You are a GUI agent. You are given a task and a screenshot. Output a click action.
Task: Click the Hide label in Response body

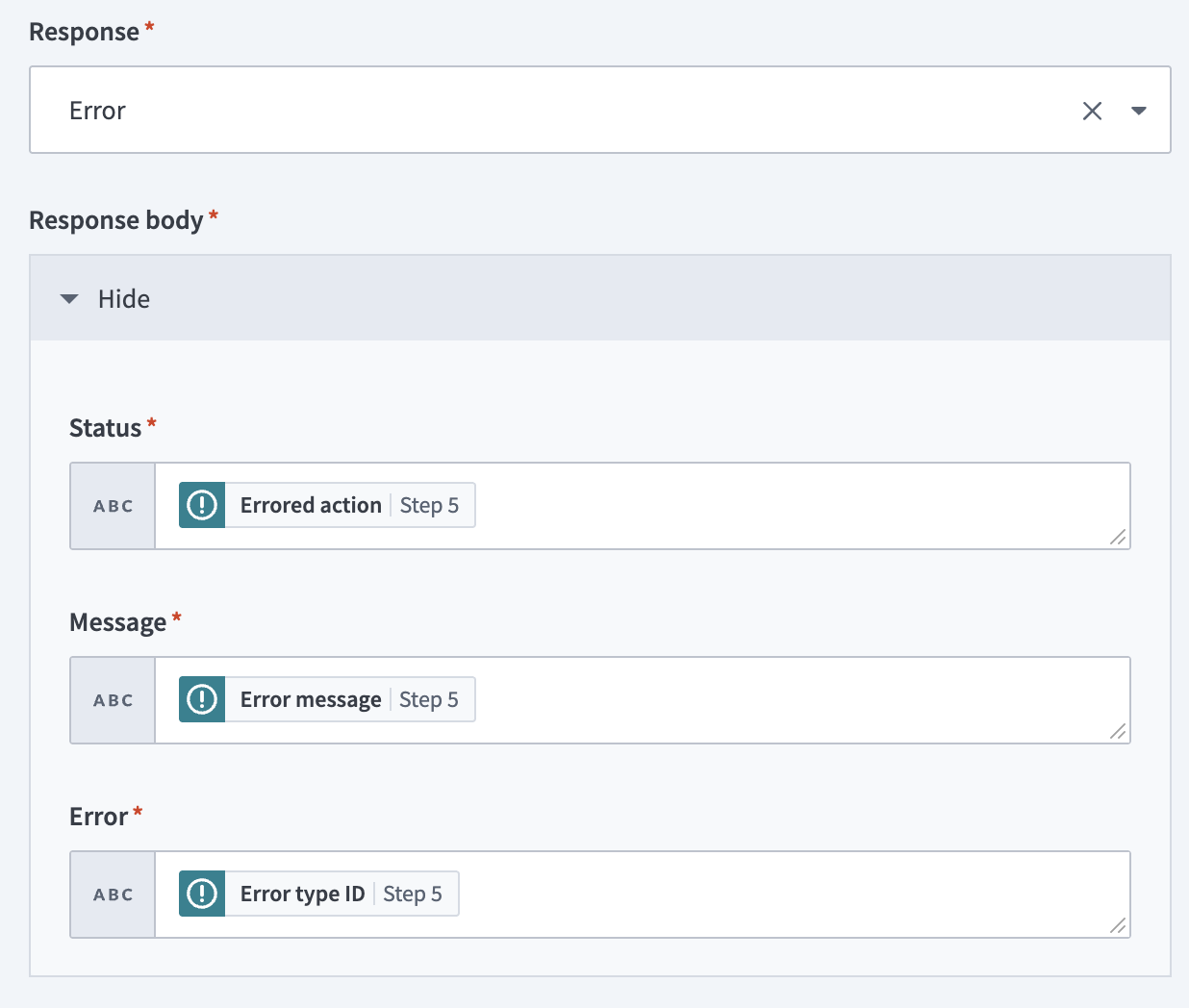coord(124,299)
